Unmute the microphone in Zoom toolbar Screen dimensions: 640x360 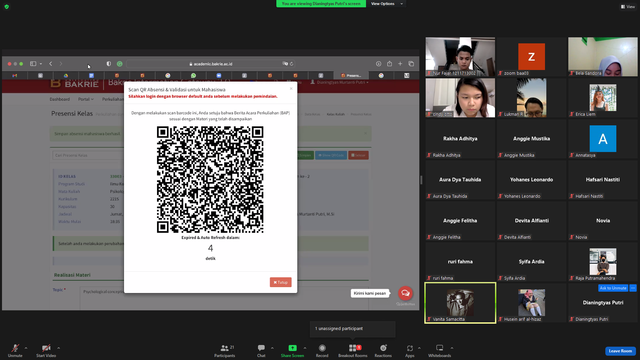tap(15, 350)
